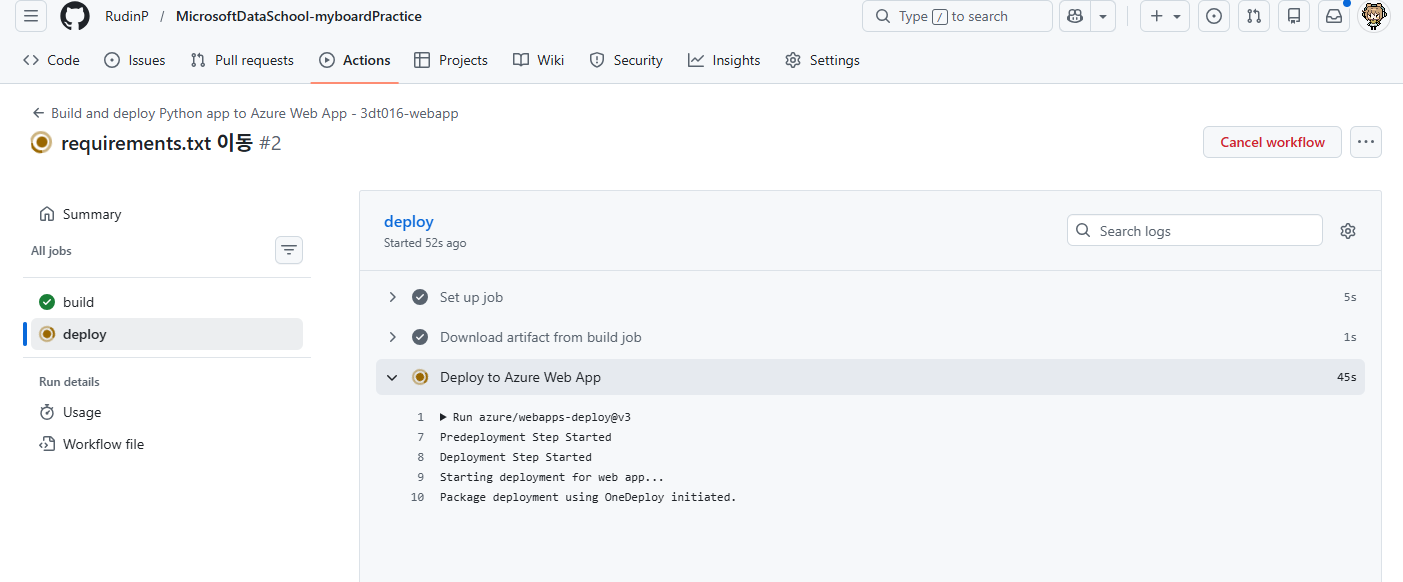Click Cancel workflow button
Screen dimensions: 1403x582
click(1272, 142)
